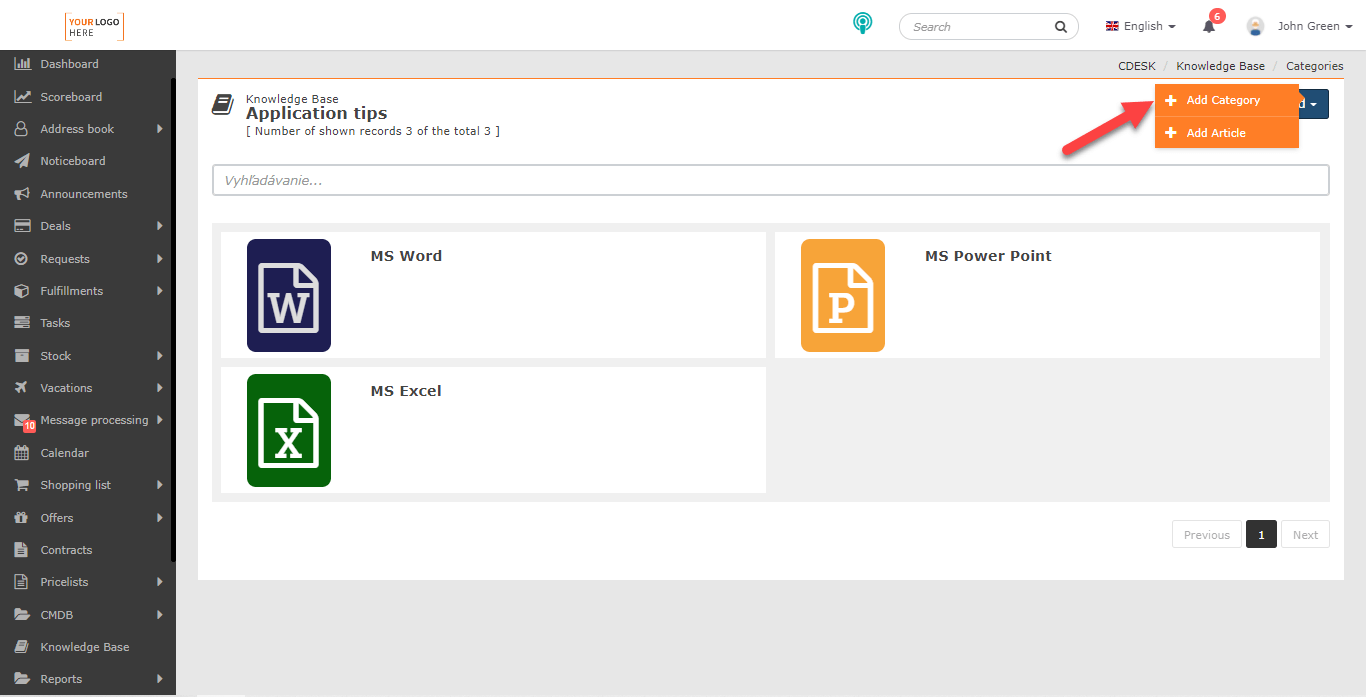Go to Knowledge Base breadcrumb link
The image size is (1366, 697).
pyautogui.click(x=1220, y=66)
